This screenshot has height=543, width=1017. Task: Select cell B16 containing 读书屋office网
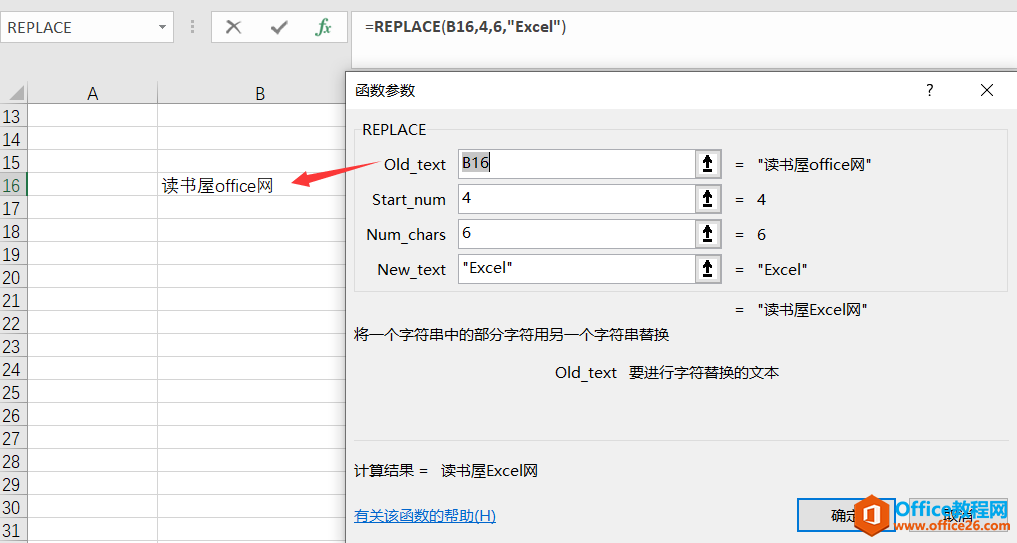point(252,185)
